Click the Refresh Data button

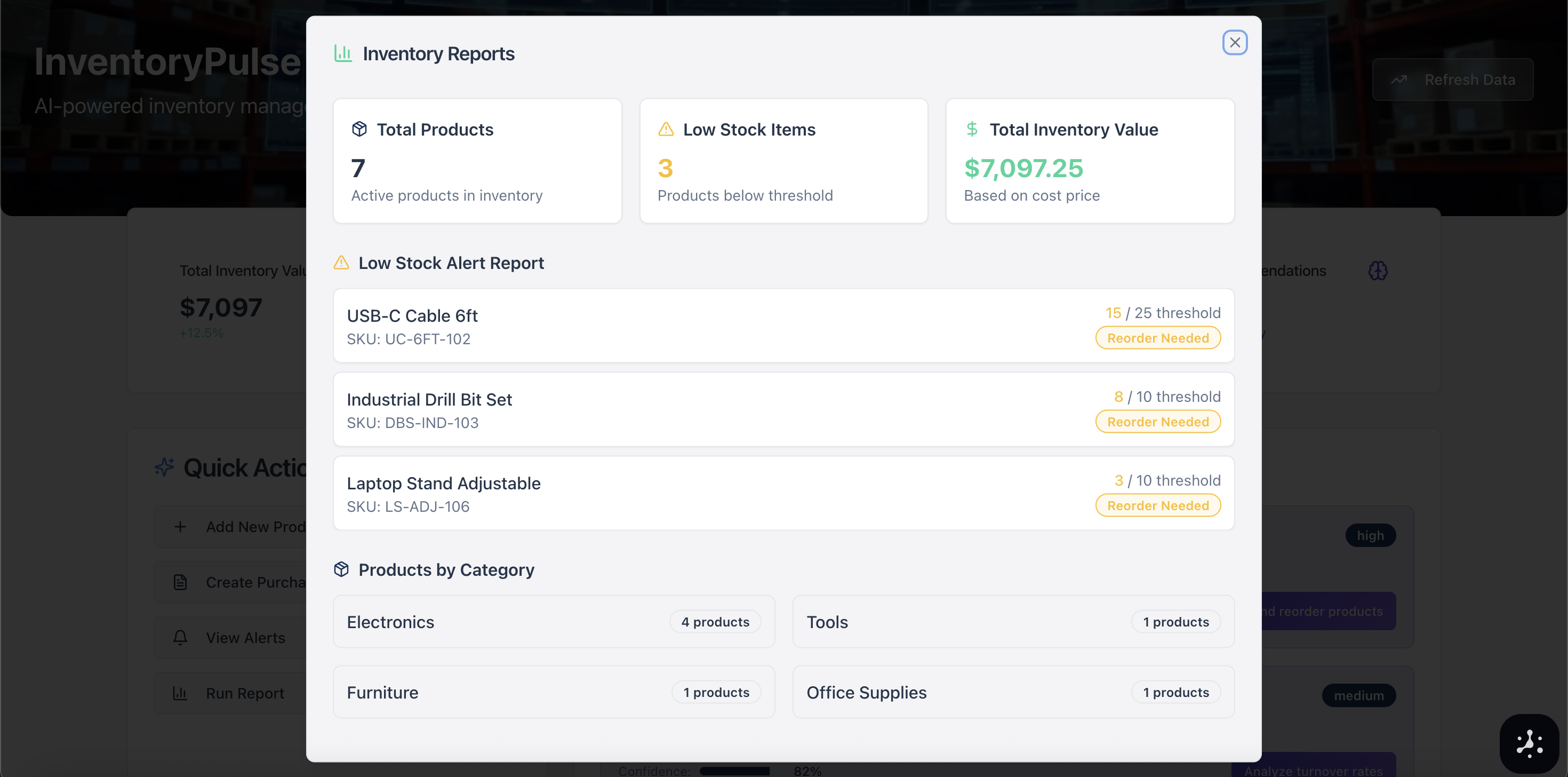1452,80
